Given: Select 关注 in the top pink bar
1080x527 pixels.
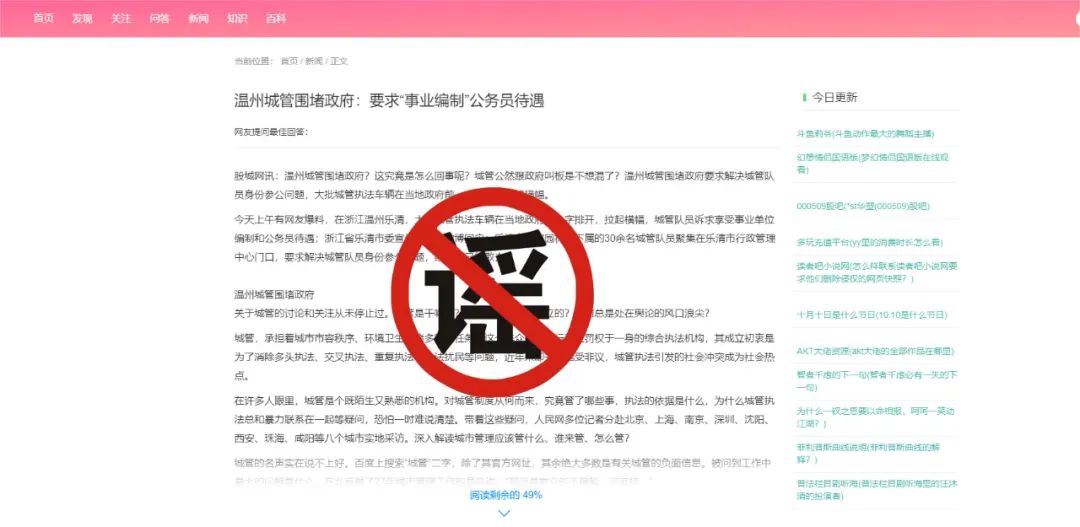Looking at the screenshot, I should [121, 19].
